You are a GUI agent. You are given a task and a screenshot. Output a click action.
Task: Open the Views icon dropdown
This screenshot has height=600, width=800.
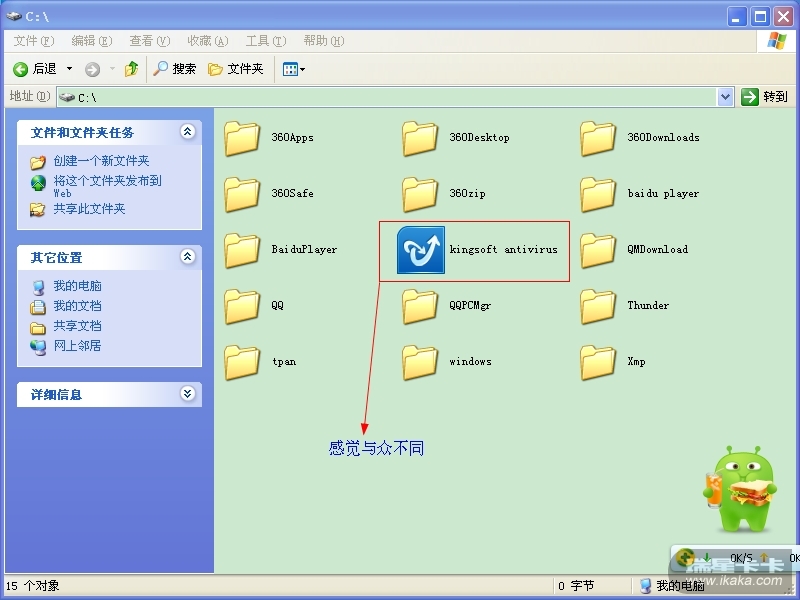tap(294, 69)
